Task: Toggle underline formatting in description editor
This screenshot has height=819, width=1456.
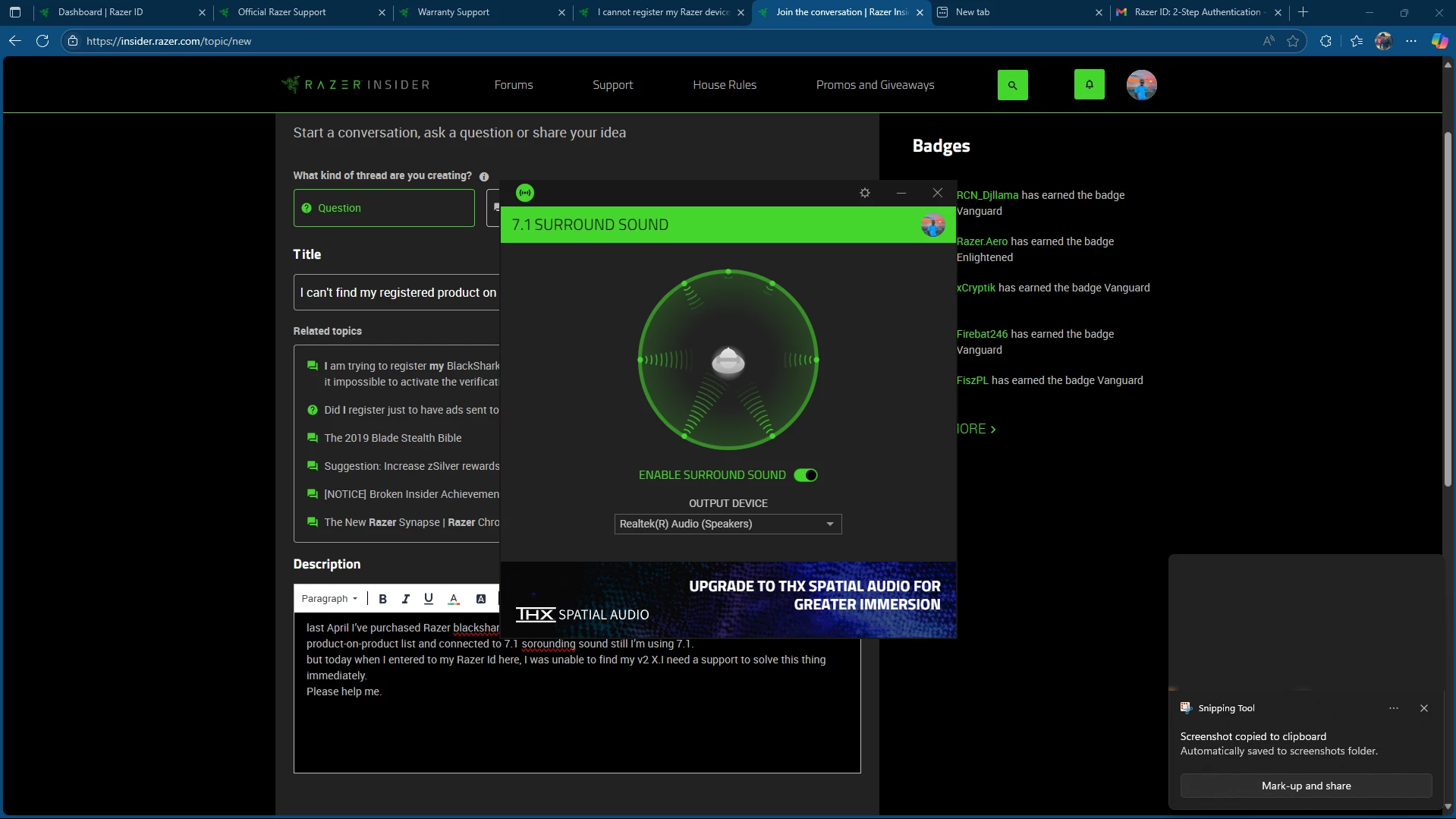Action: pos(429,599)
